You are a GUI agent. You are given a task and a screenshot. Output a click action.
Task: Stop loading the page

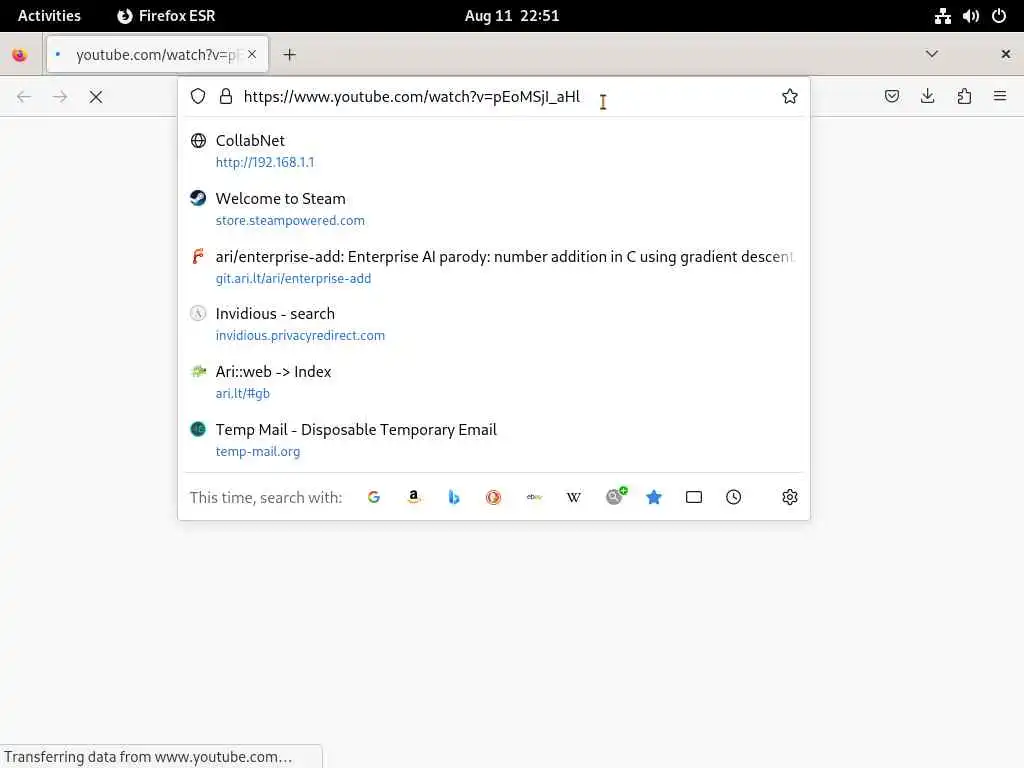pos(96,97)
